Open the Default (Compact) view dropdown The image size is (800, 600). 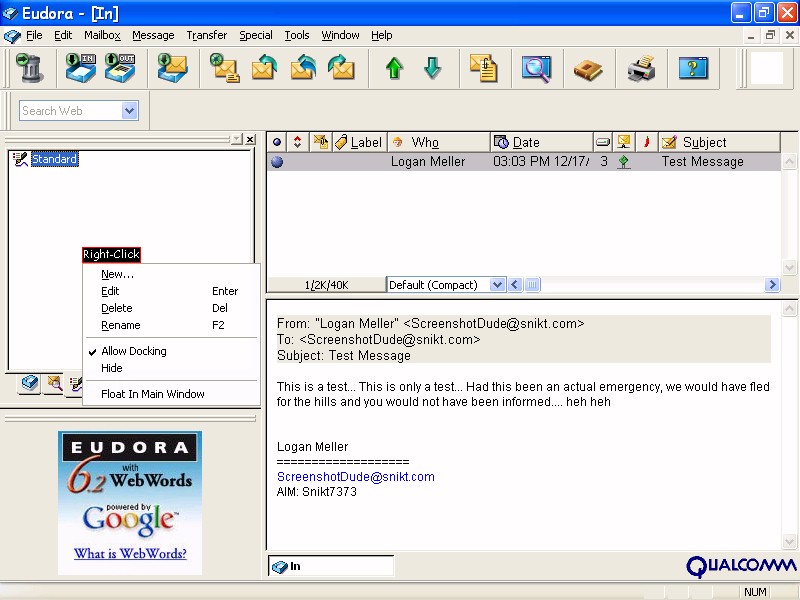497,285
